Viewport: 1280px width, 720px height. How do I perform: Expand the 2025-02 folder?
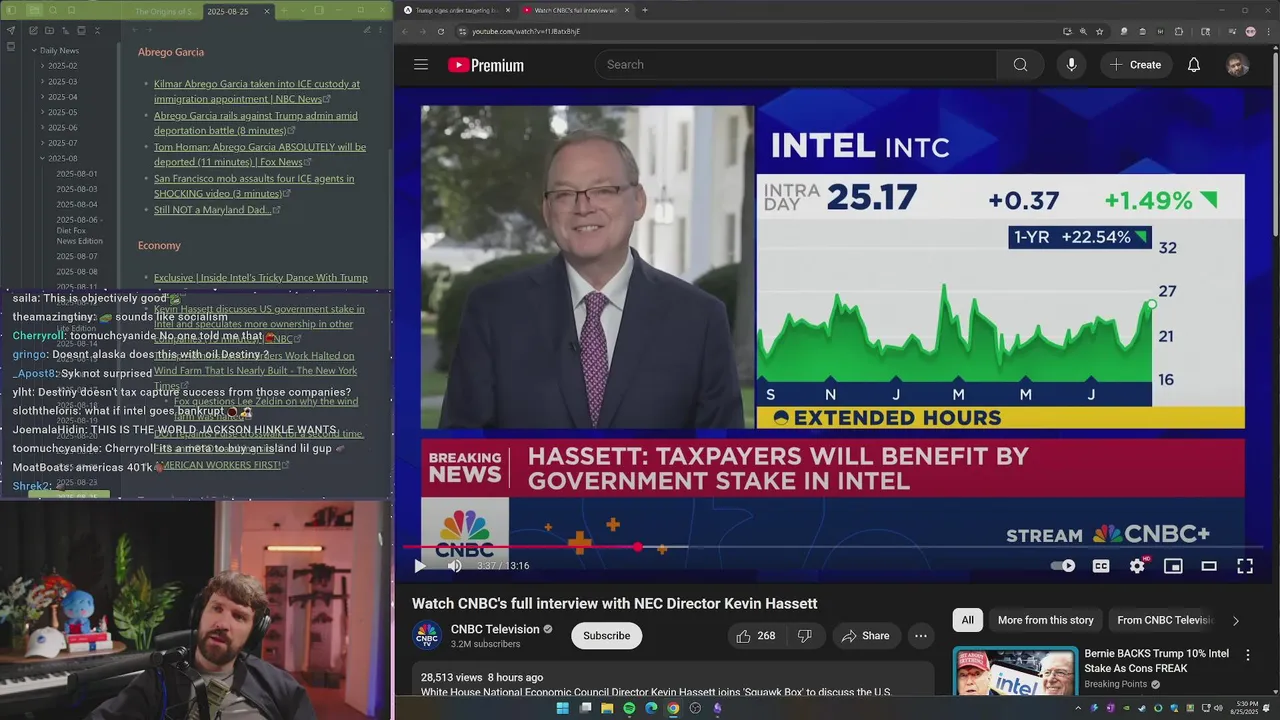pyautogui.click(x=62, y=66)
